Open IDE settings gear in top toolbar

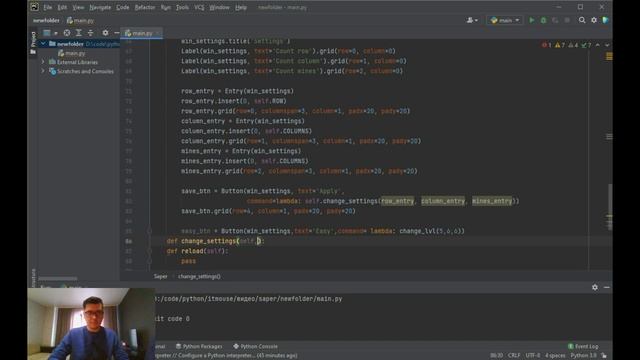click(594, 20)
